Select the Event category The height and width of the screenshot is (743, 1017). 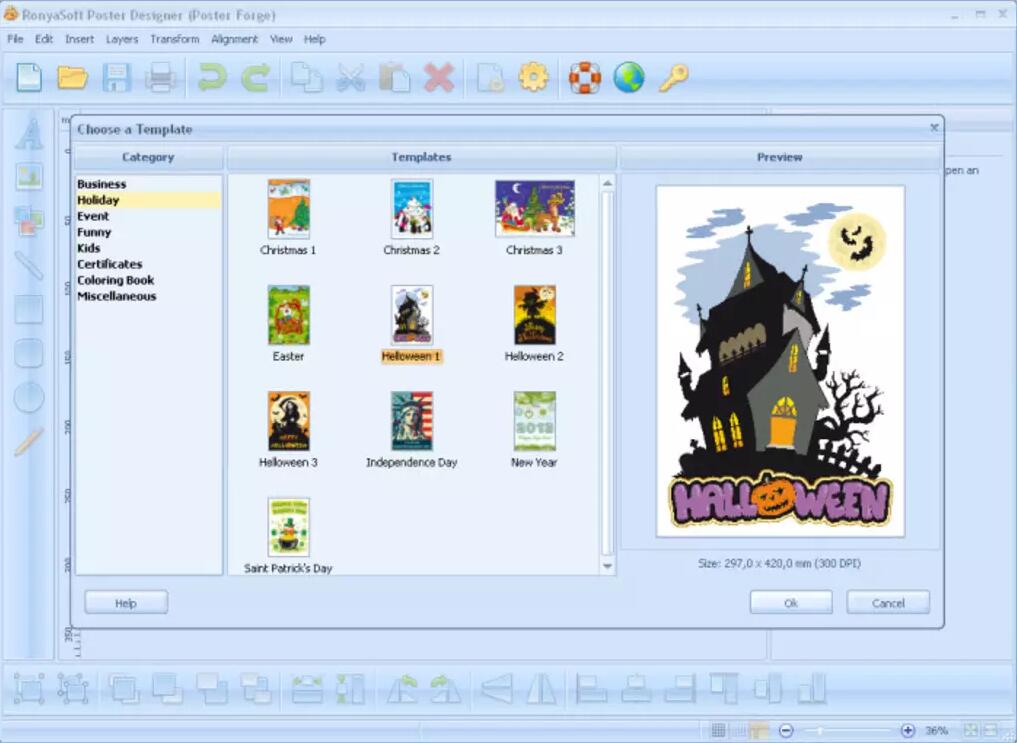click(x=149, y=216)
